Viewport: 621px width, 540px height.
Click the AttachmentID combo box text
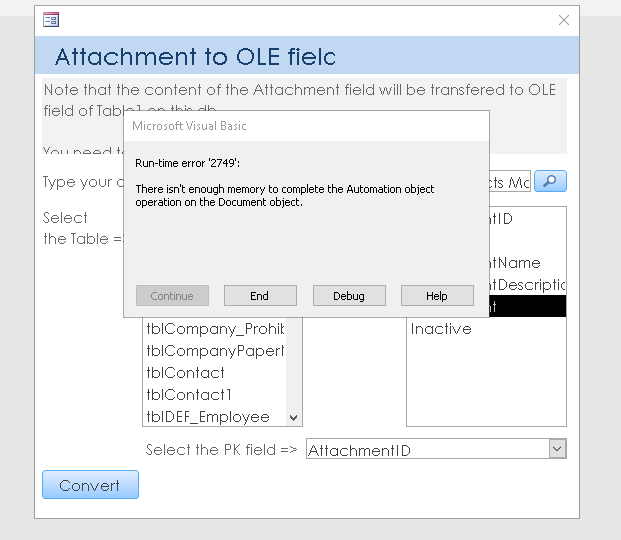[426, 450]
